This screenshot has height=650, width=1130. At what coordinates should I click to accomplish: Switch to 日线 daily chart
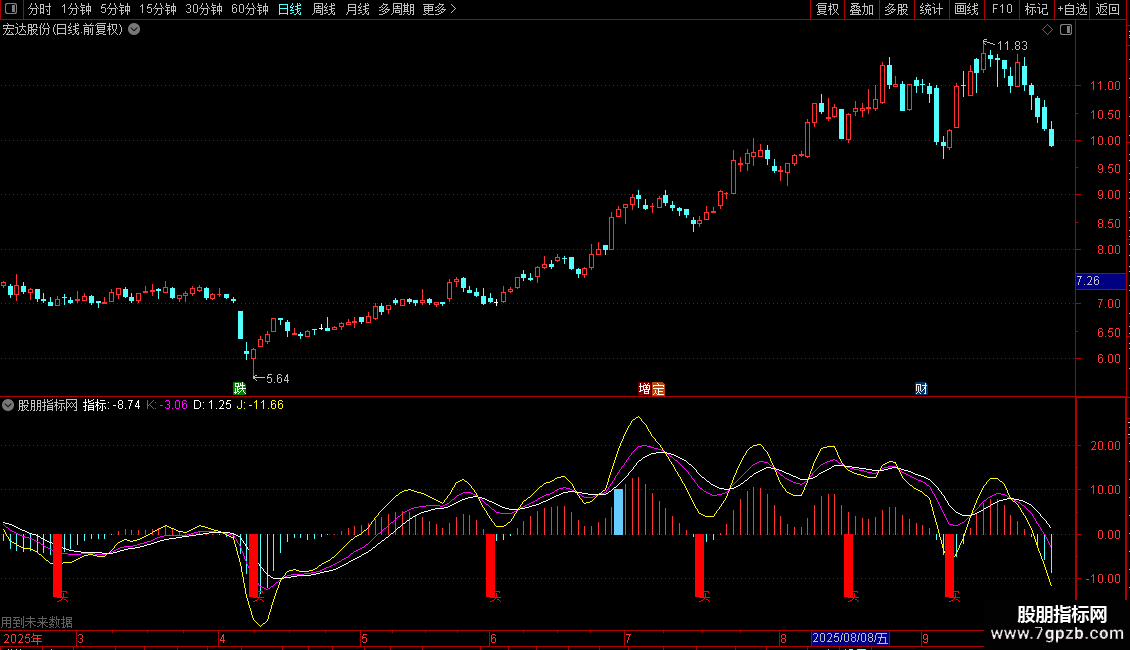[290, 9]
